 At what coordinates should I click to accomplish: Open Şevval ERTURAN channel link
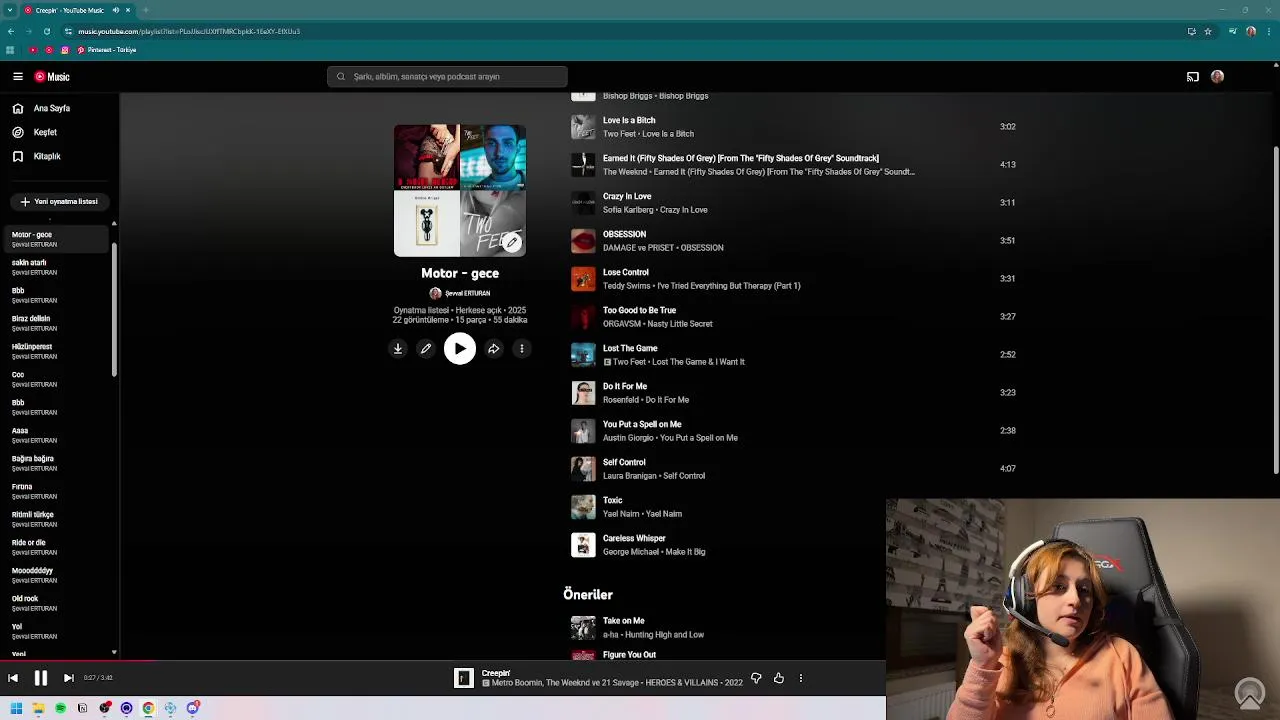click(x=467, y=293)
